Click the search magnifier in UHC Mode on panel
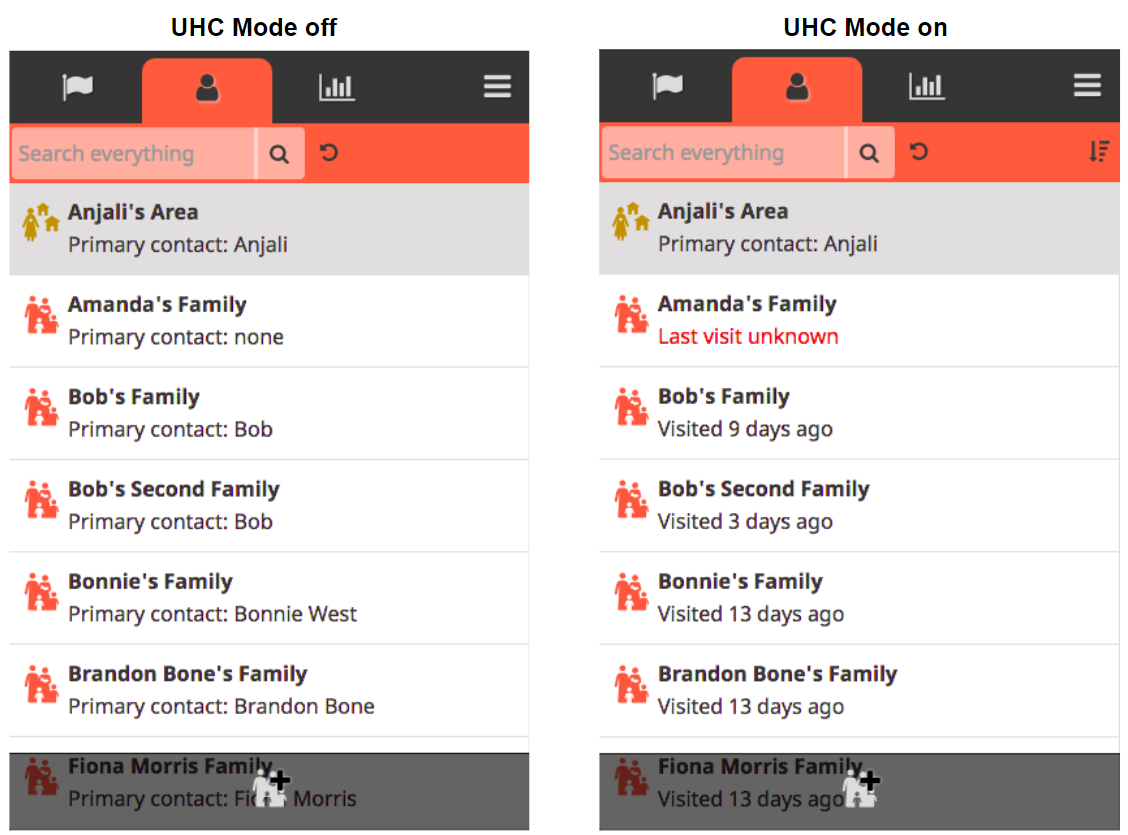The image size is (1128, 835). tap(870, 153)
